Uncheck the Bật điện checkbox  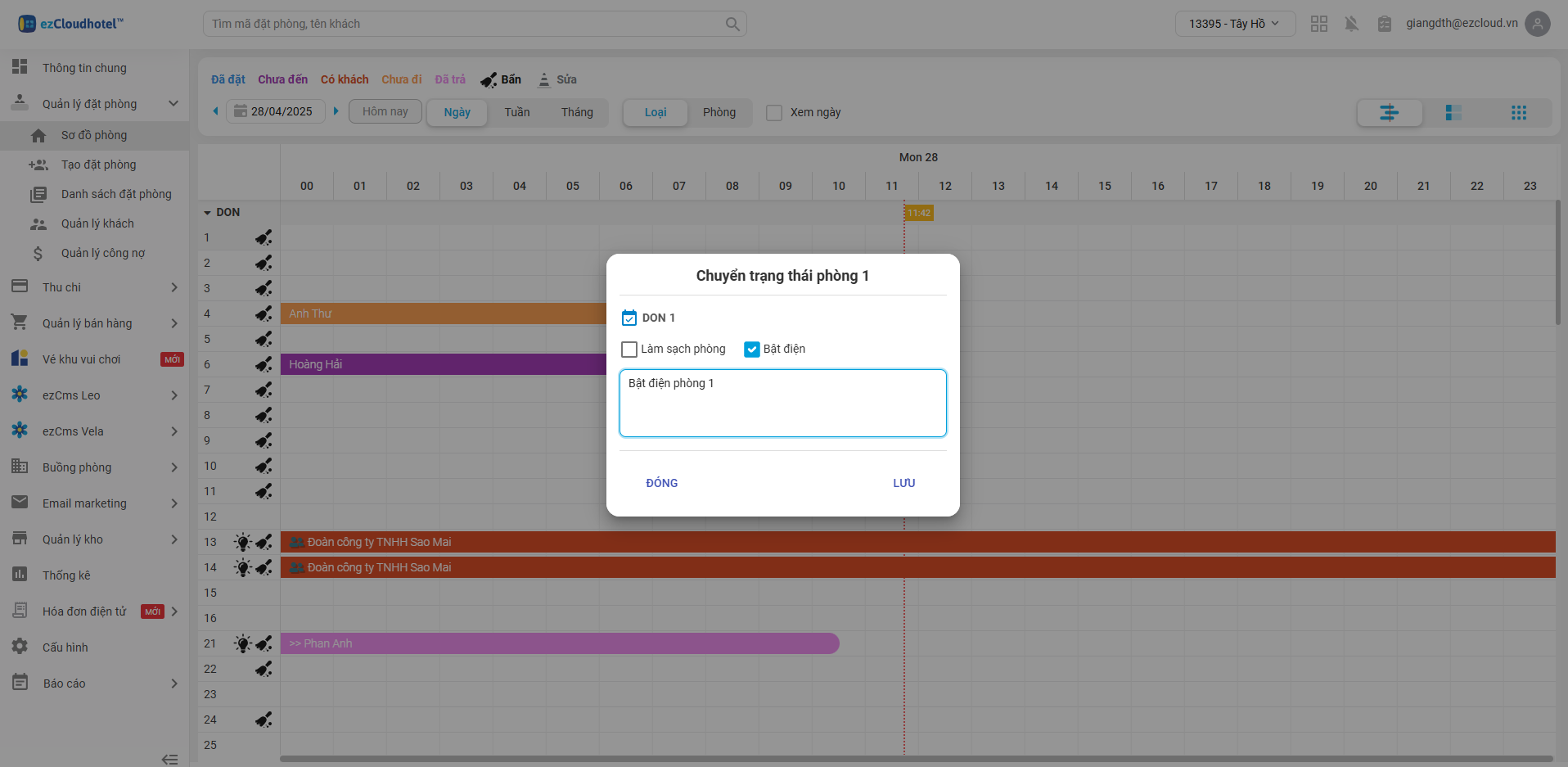point(751,350)
